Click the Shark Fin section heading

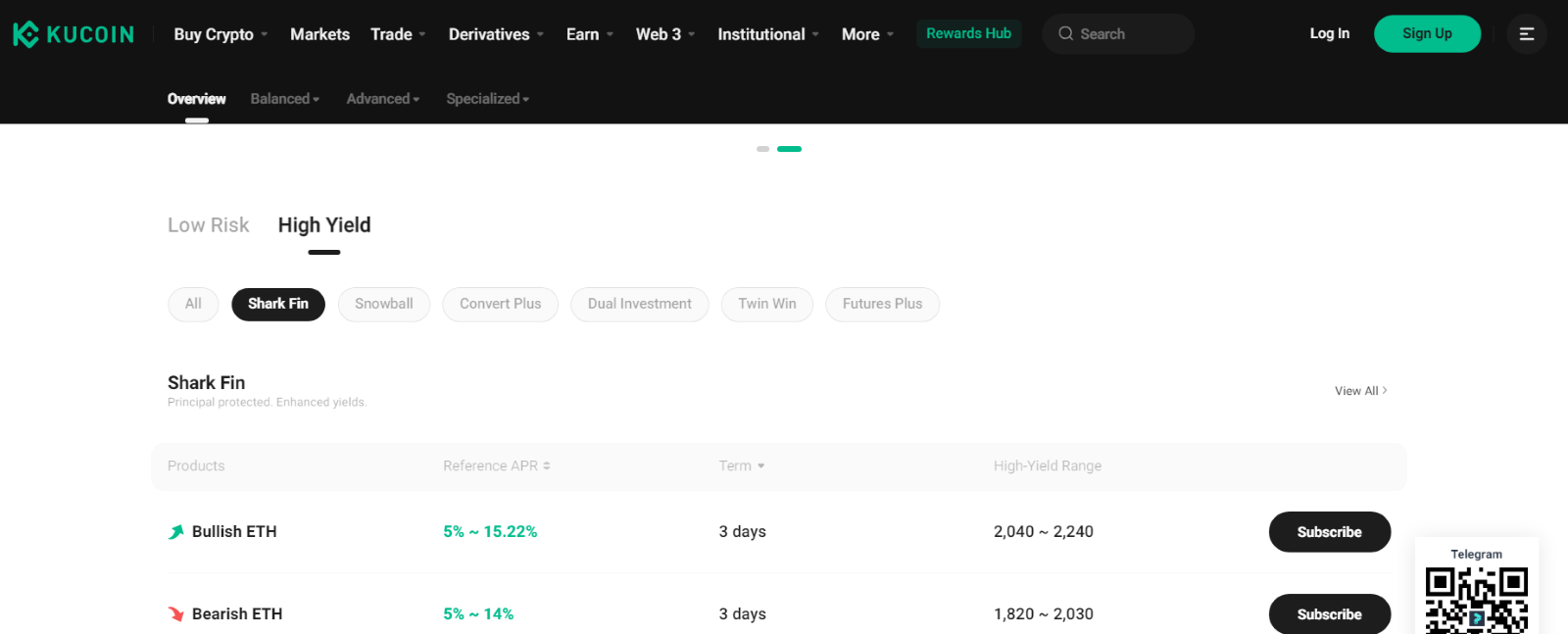[x=207, y=383]
